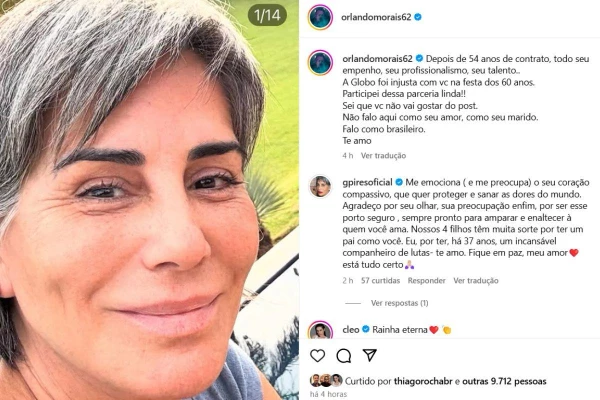Open comments with the speech bubble icon
Viewport: 600px width, 400px height.
(344, 356)
